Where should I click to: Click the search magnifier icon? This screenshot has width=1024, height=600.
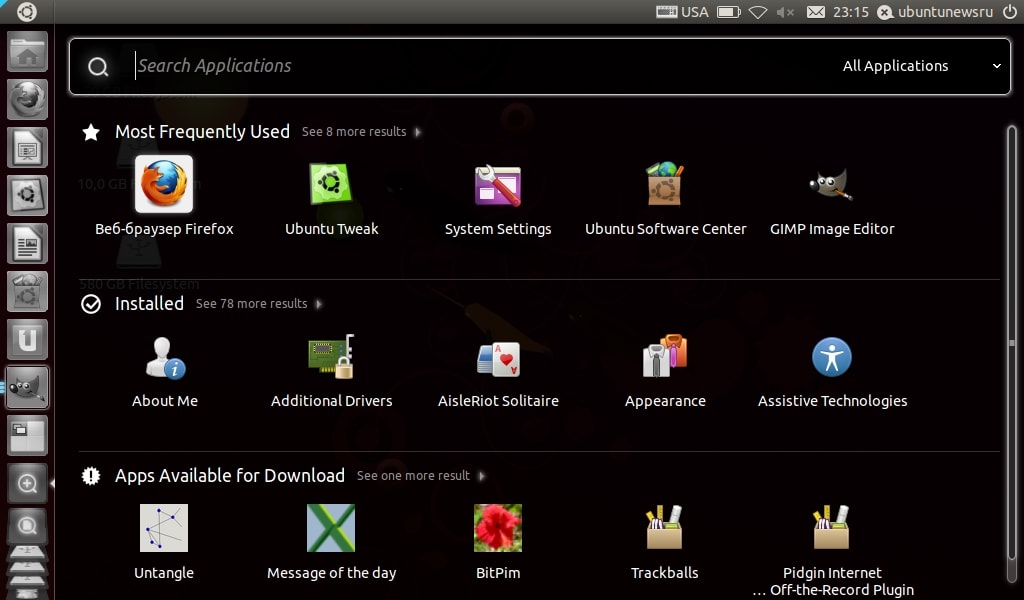(98, 67)
